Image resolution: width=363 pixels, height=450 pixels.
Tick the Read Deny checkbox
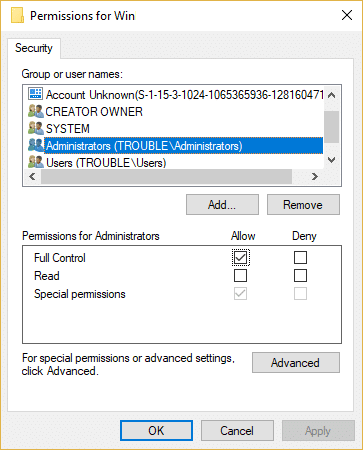[300, 276]
